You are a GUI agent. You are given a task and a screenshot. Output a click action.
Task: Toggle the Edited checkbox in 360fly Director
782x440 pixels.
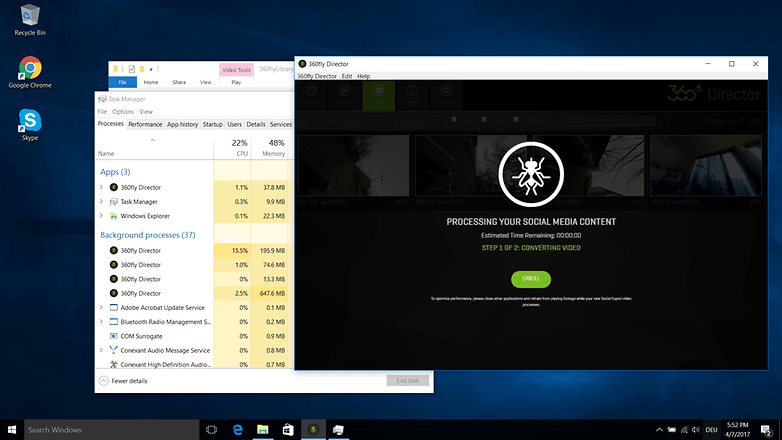click(454, 120)
